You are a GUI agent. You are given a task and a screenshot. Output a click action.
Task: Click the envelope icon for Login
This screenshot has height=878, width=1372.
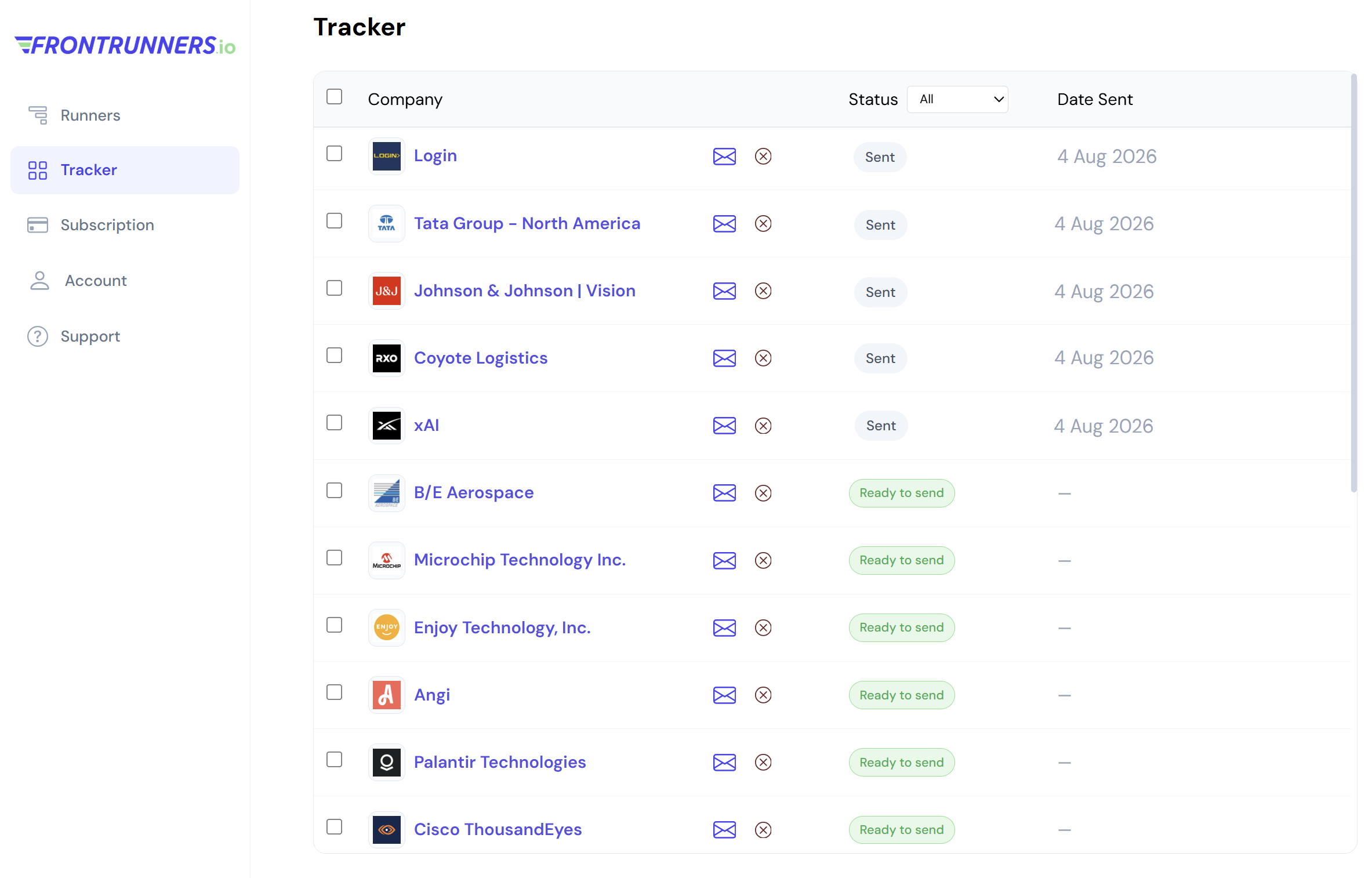tap(724, 157)
